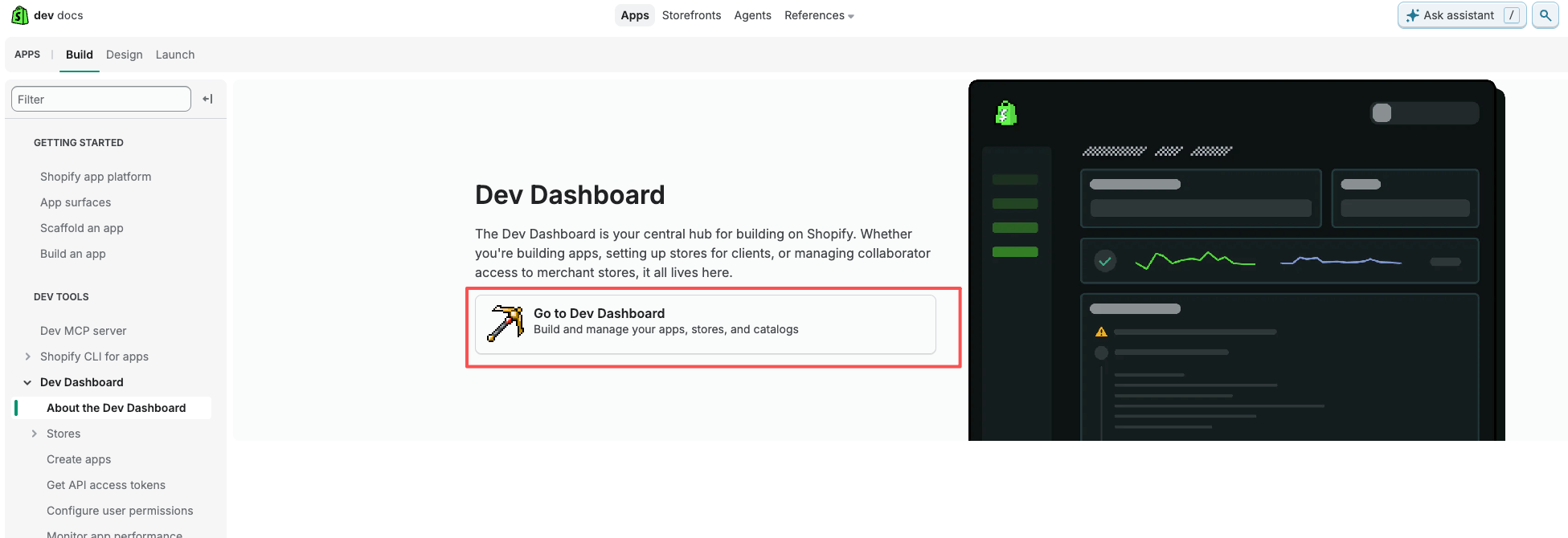The width and height of the screenshot is (1568, 538).
Task: Expand the Shopify CLI for apps section
Action: [x=28, y=357]
